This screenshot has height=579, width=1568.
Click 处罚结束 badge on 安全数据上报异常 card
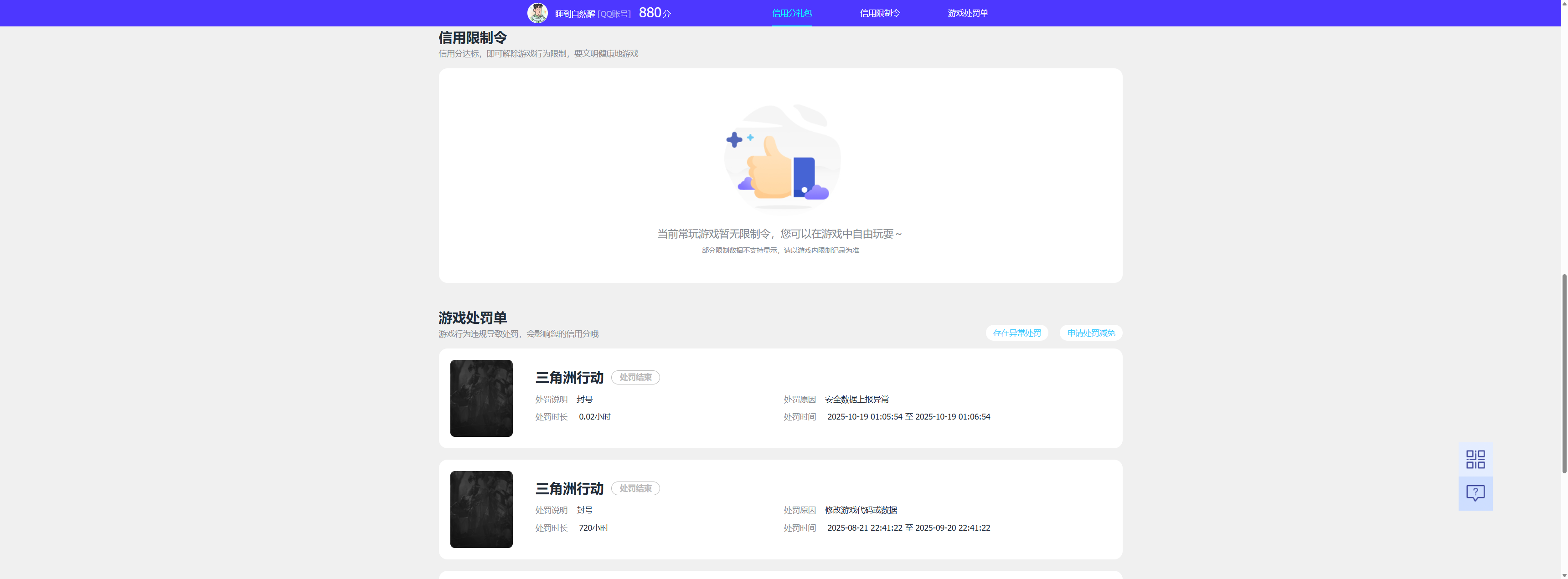click(x=635, y=378)
